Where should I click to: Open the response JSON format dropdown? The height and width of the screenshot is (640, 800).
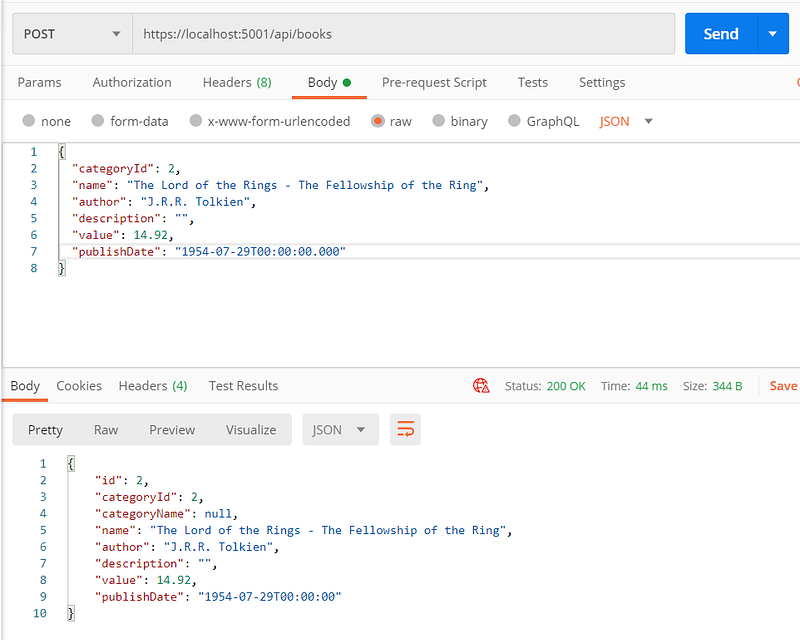click(340, 430)
